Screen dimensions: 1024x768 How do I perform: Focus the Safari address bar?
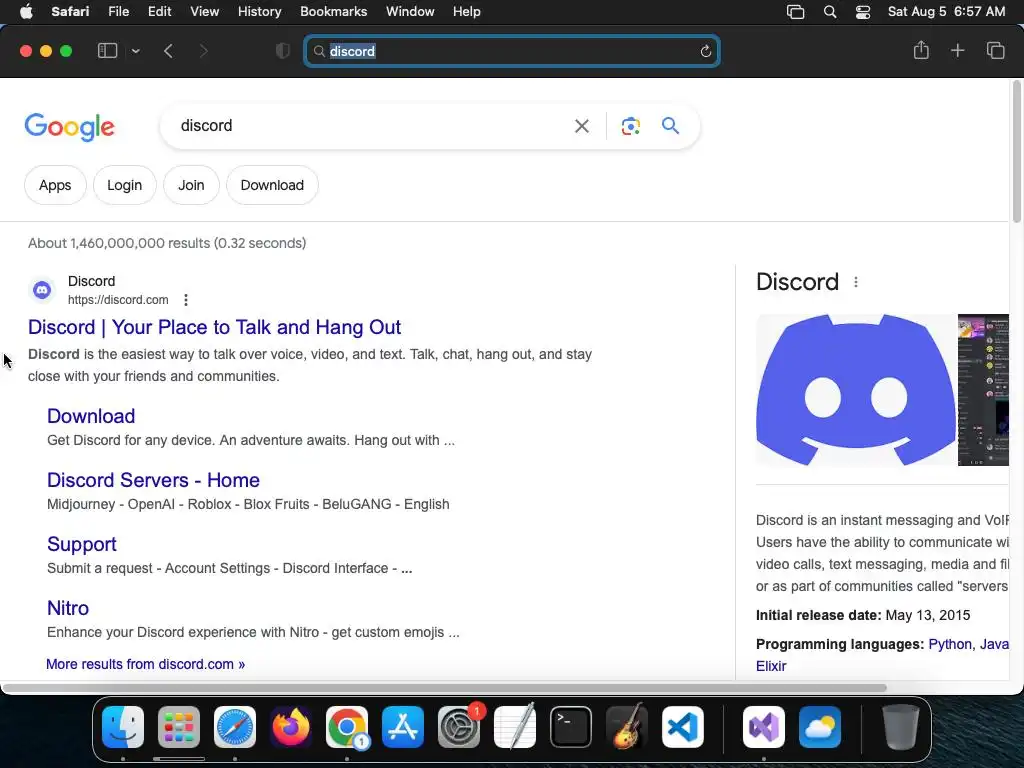[x=512, y=51]
